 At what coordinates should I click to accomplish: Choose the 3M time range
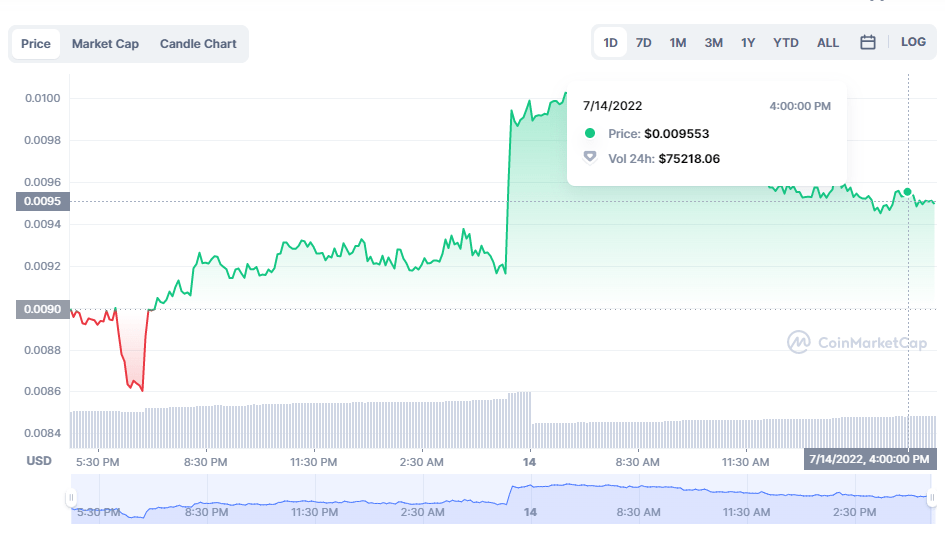[x=713, y=43]
